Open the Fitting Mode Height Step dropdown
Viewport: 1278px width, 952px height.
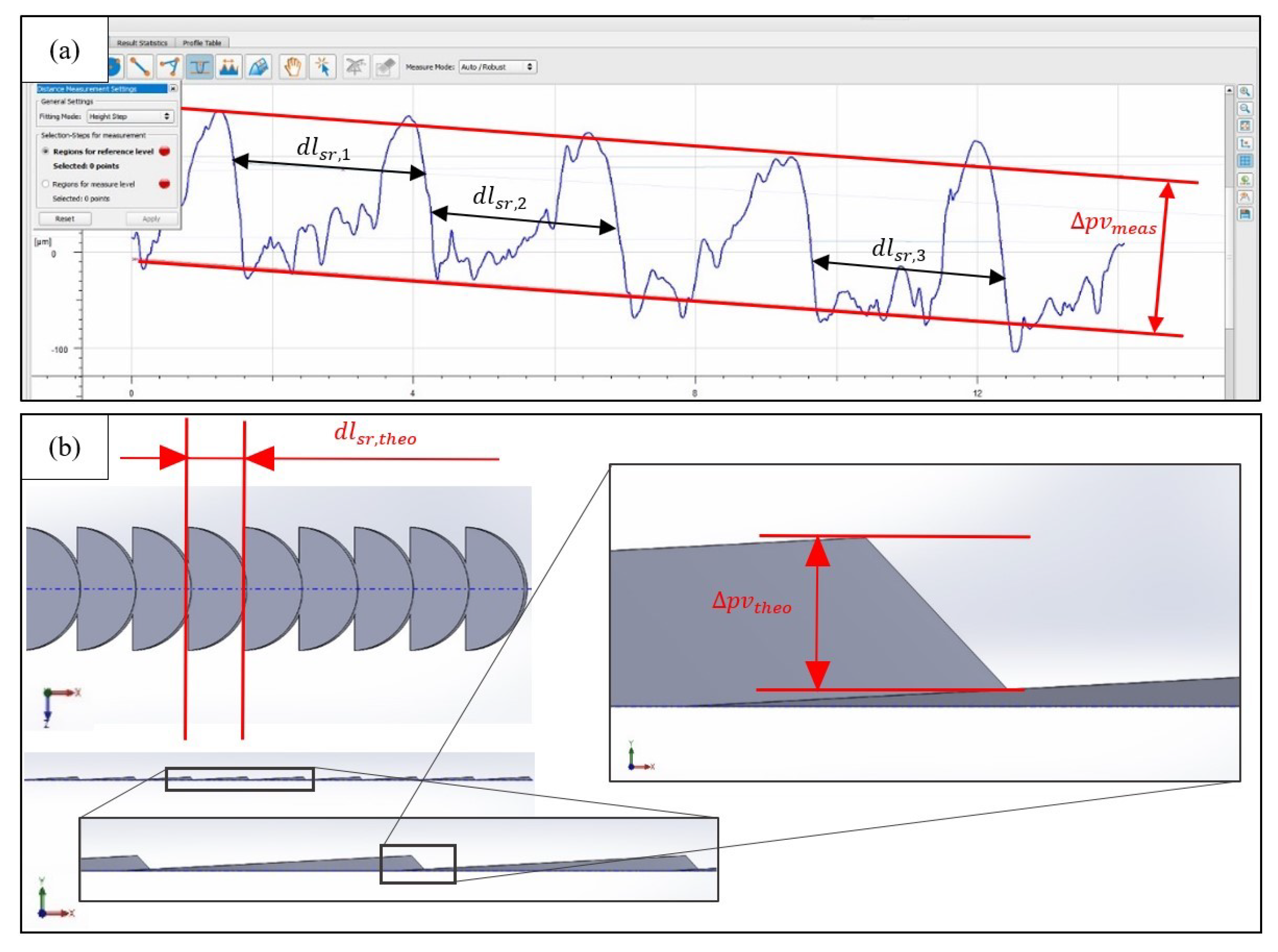pyautogui.click(x=130, y=116)
